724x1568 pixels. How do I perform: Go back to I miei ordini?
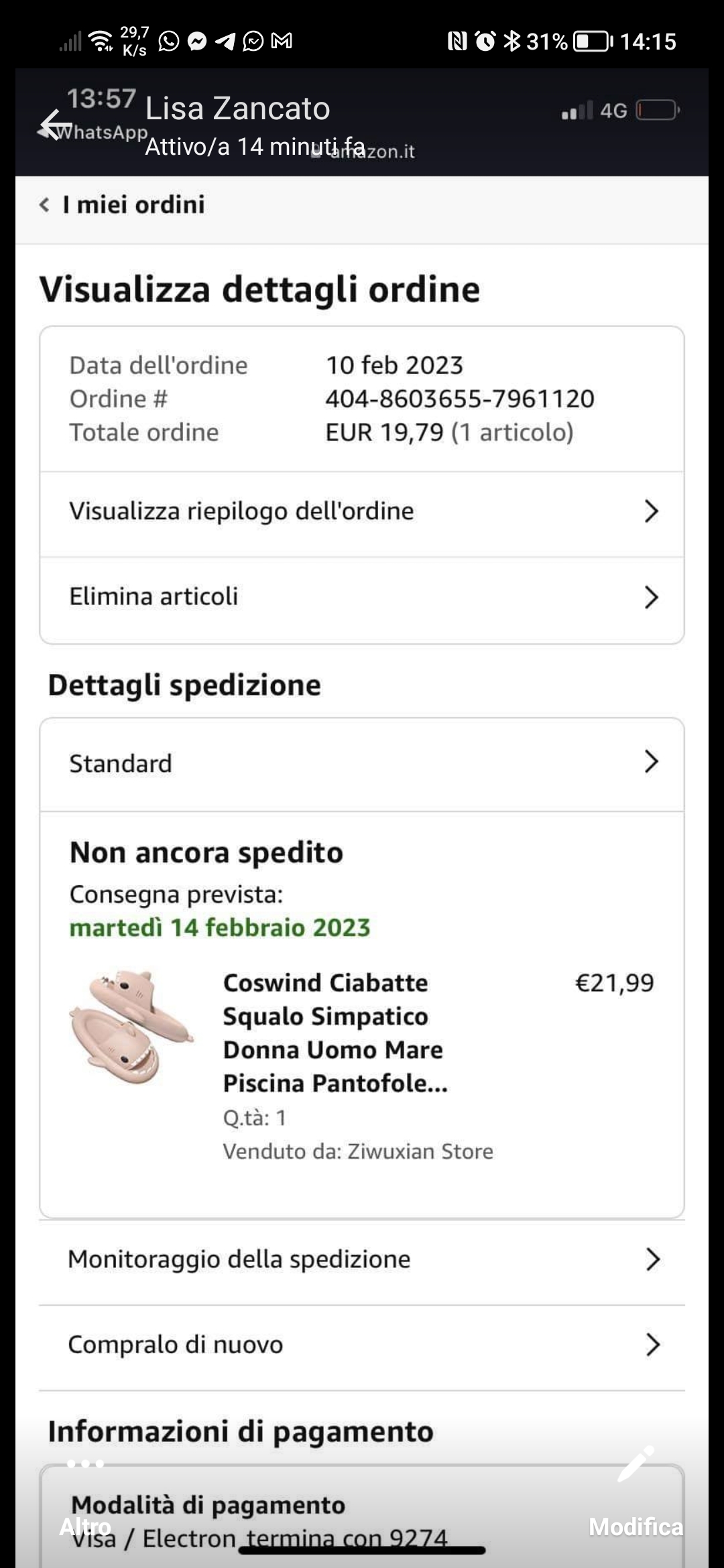(x=122, y=204)
